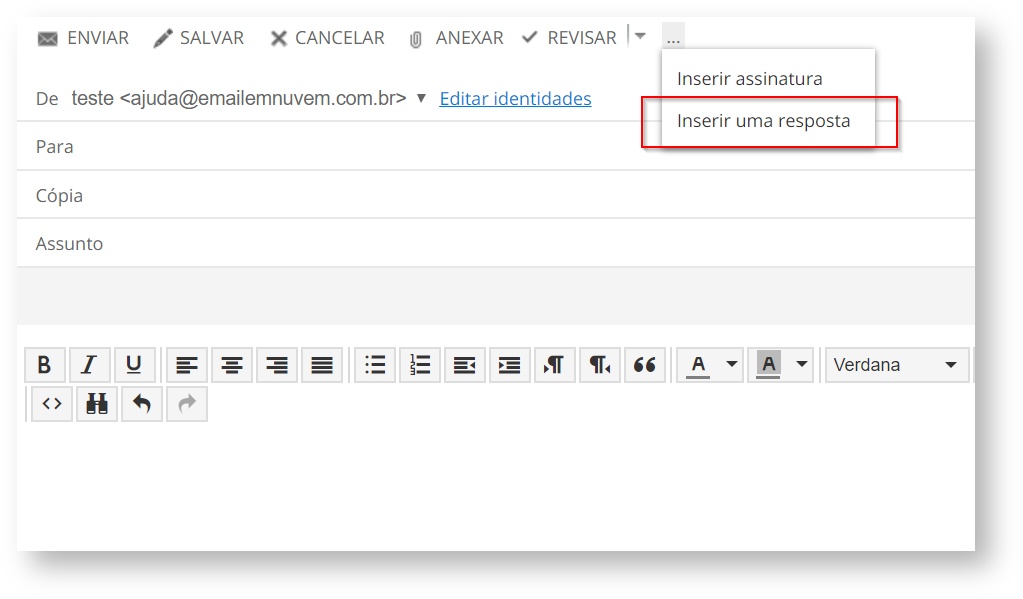
Task: Toggle italic text formatting
Action: click(89, 365)
